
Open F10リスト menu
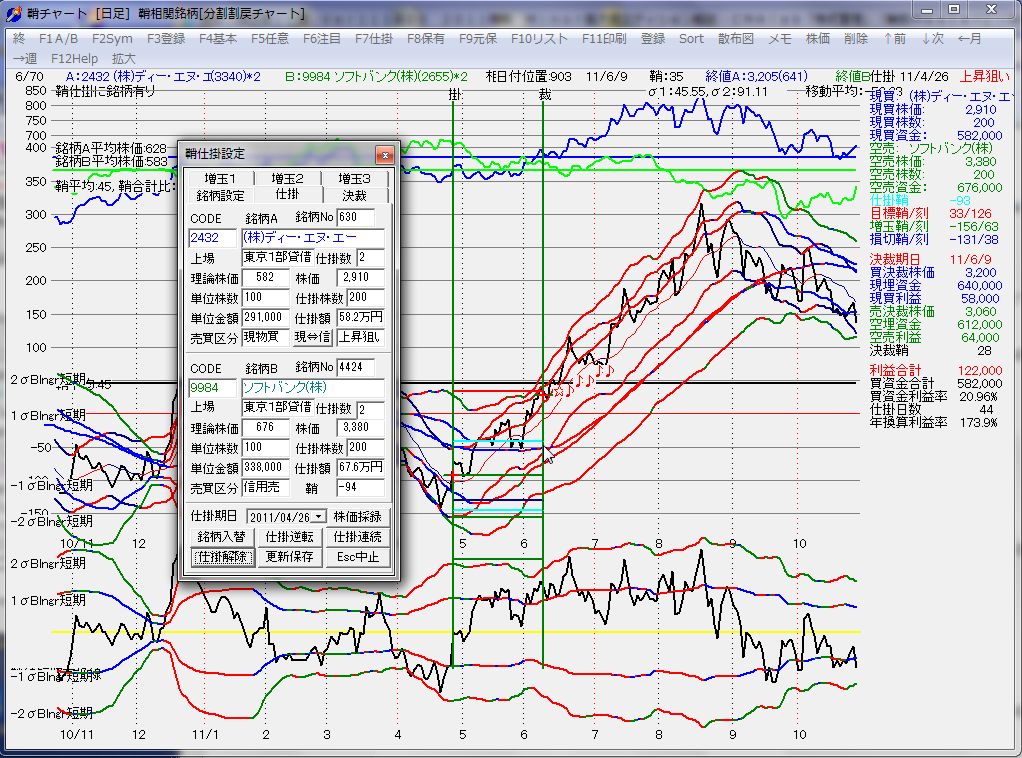(539, 38)
